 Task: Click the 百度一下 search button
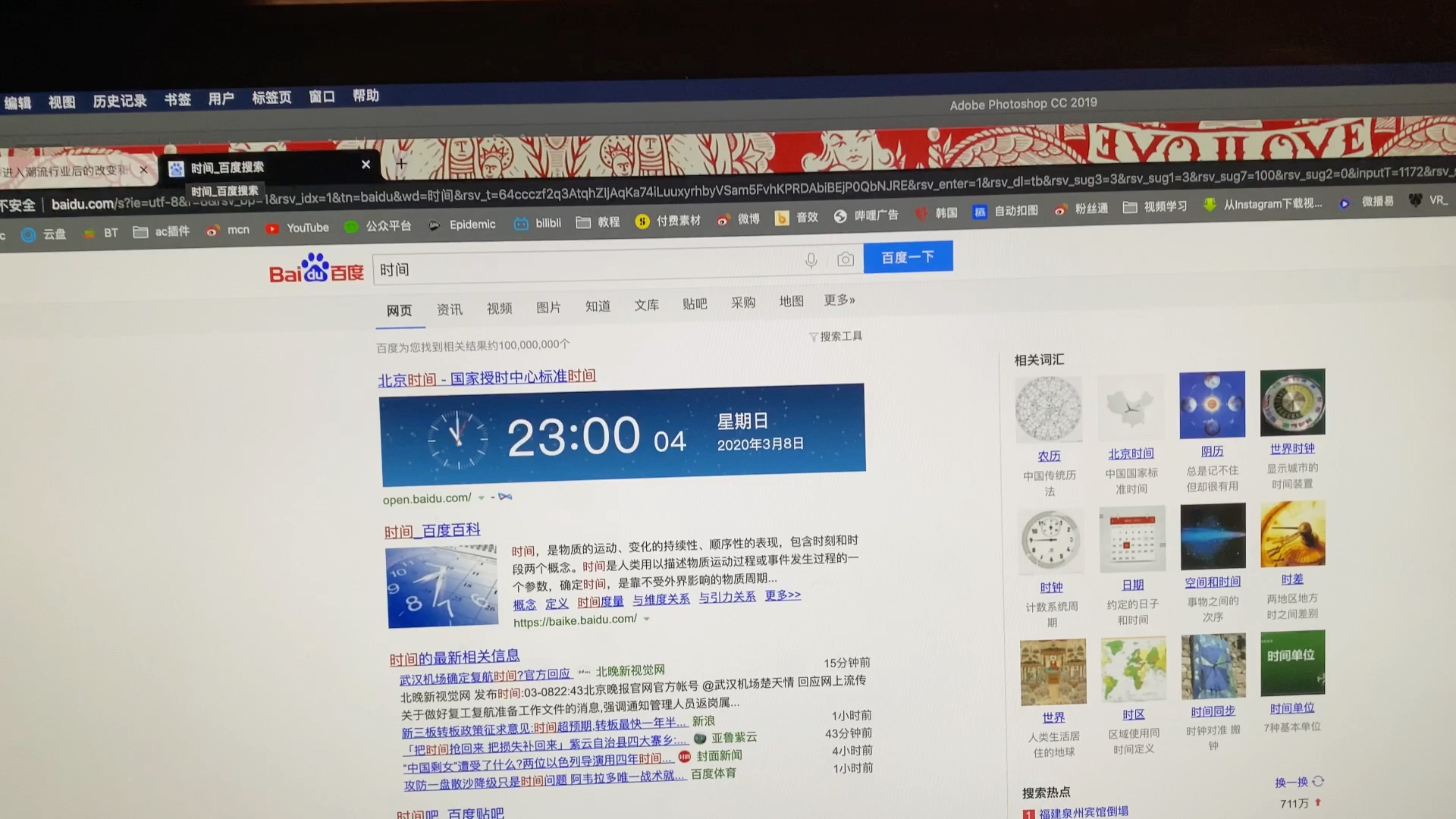908,257
